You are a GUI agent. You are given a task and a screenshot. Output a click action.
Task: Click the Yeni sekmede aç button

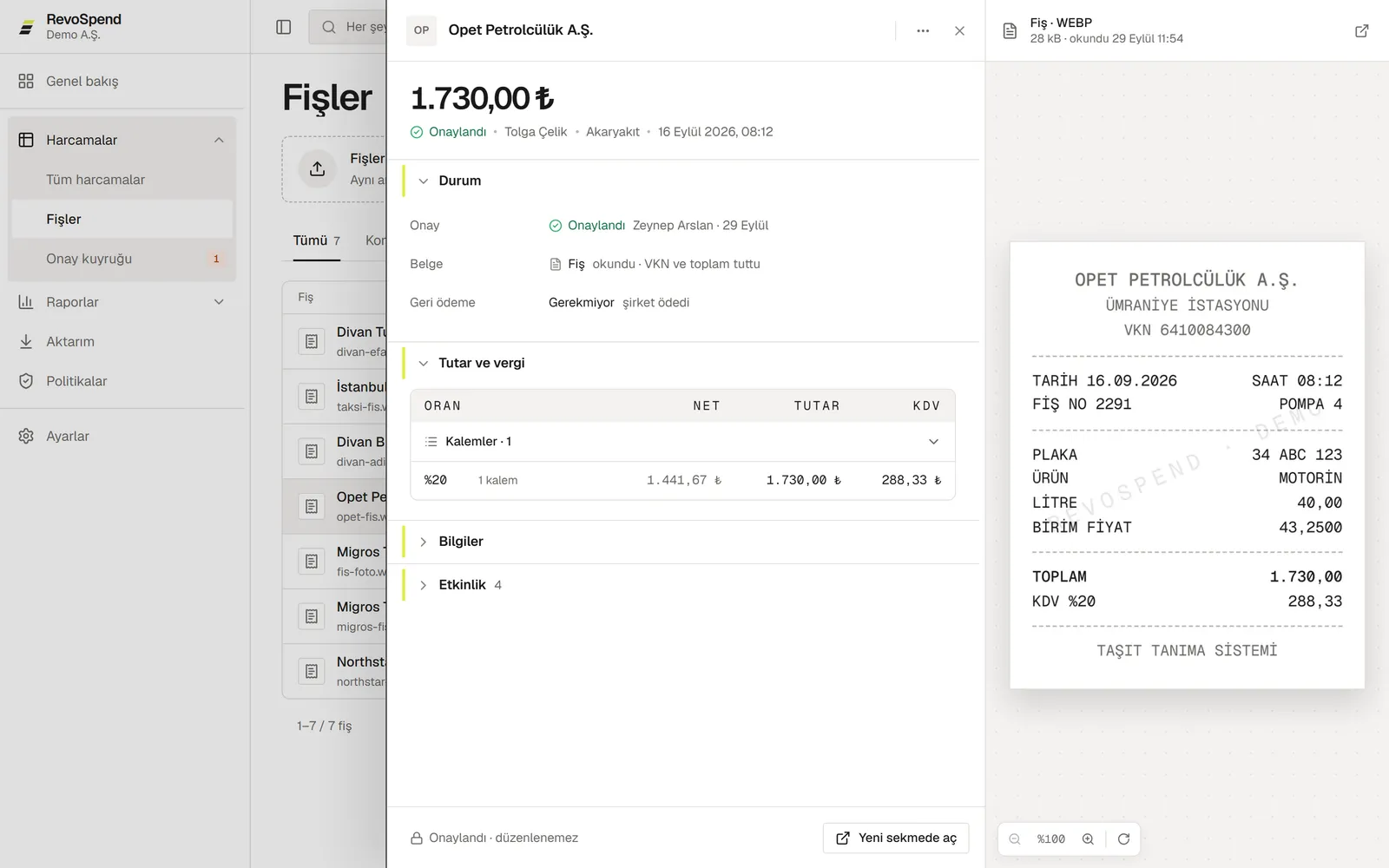[896, 838]
